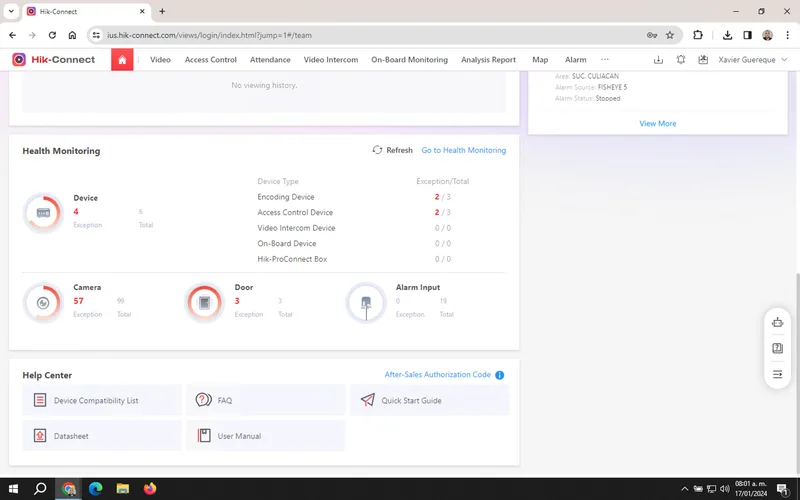
Task: Click the Camera exception ring chart
Action: pos(43,303)
